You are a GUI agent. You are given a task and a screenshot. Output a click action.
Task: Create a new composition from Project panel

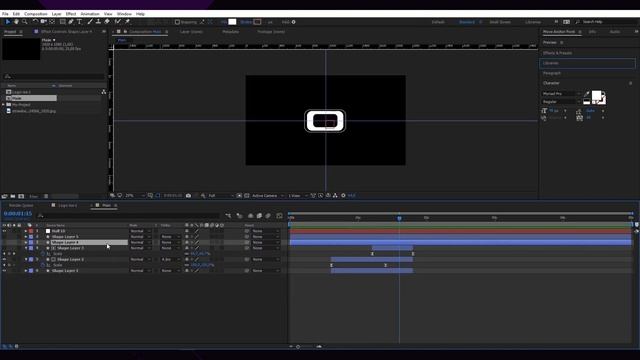pos(21,196)
